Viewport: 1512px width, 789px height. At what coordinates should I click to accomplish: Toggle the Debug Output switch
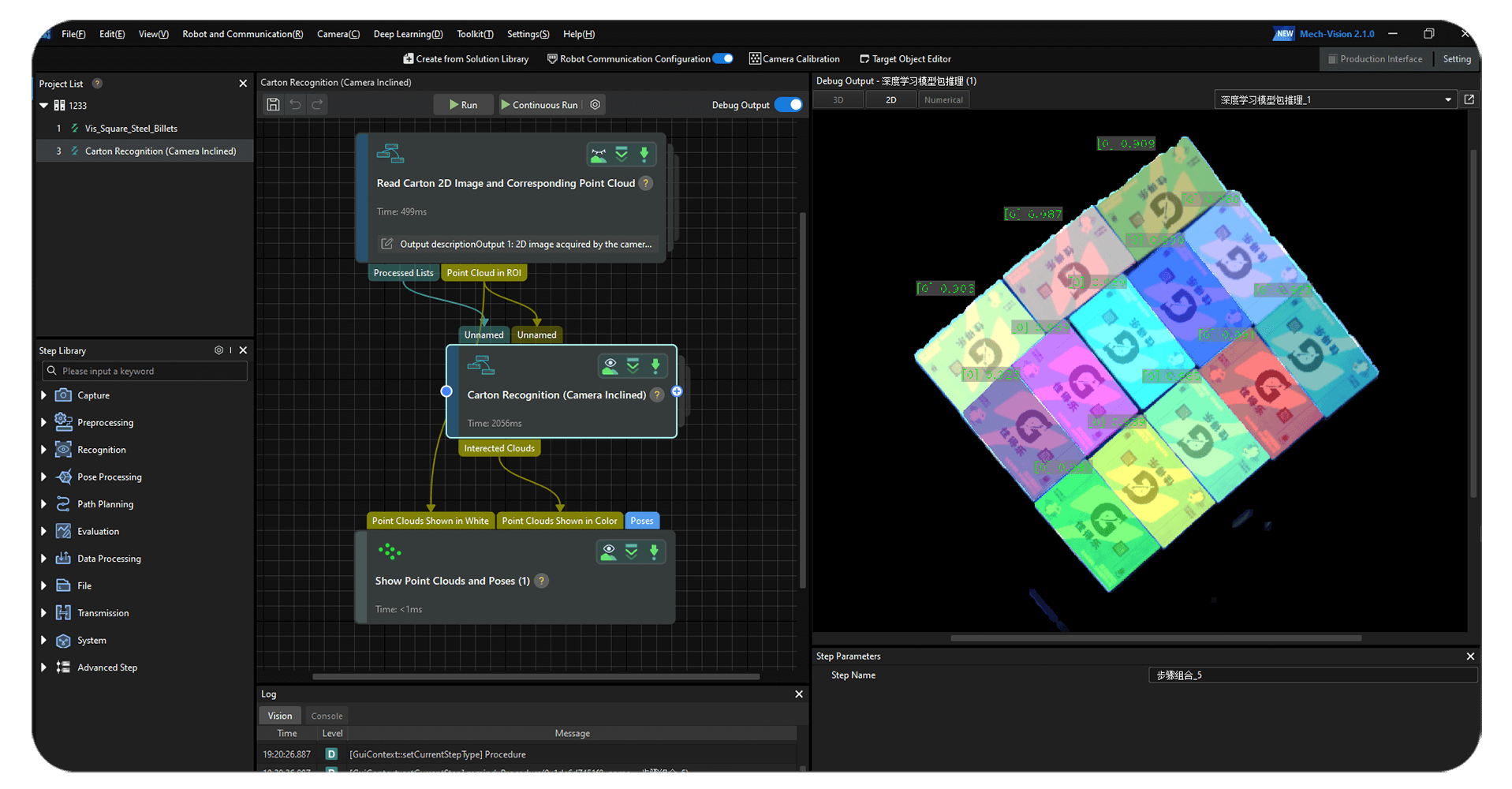(x=787, y=105)
